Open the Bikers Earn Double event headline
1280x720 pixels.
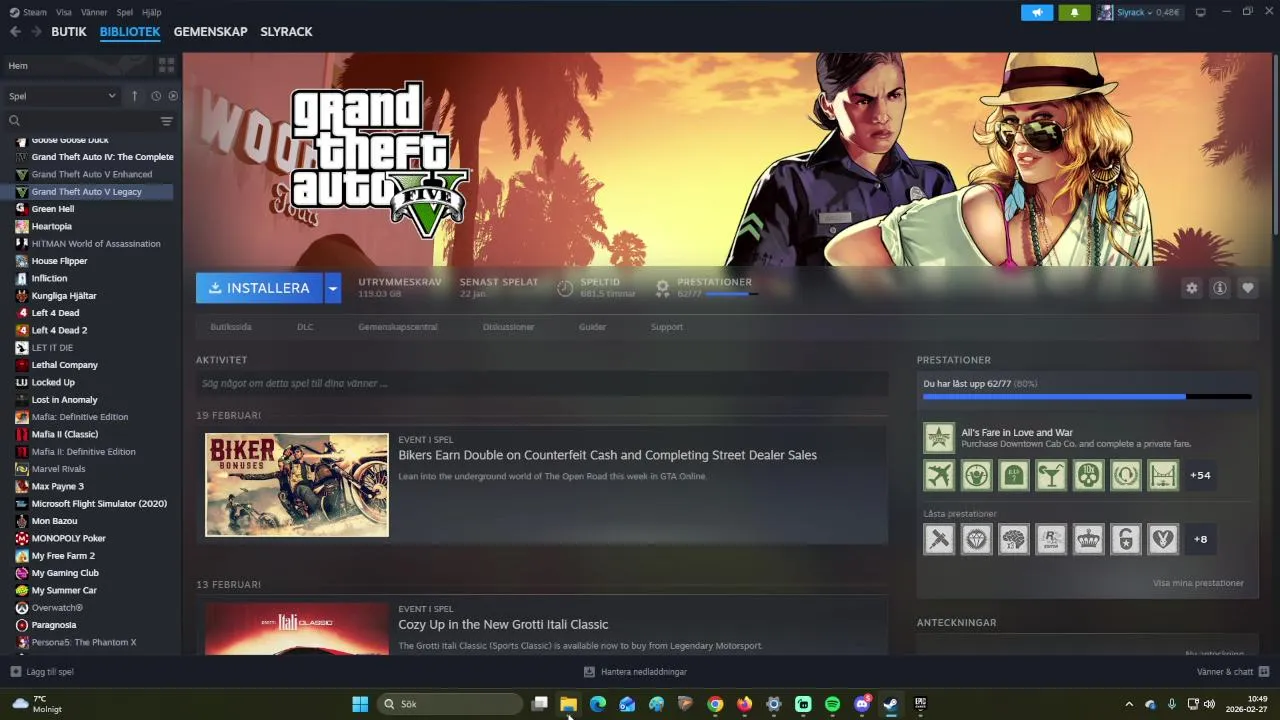[607, 455]
